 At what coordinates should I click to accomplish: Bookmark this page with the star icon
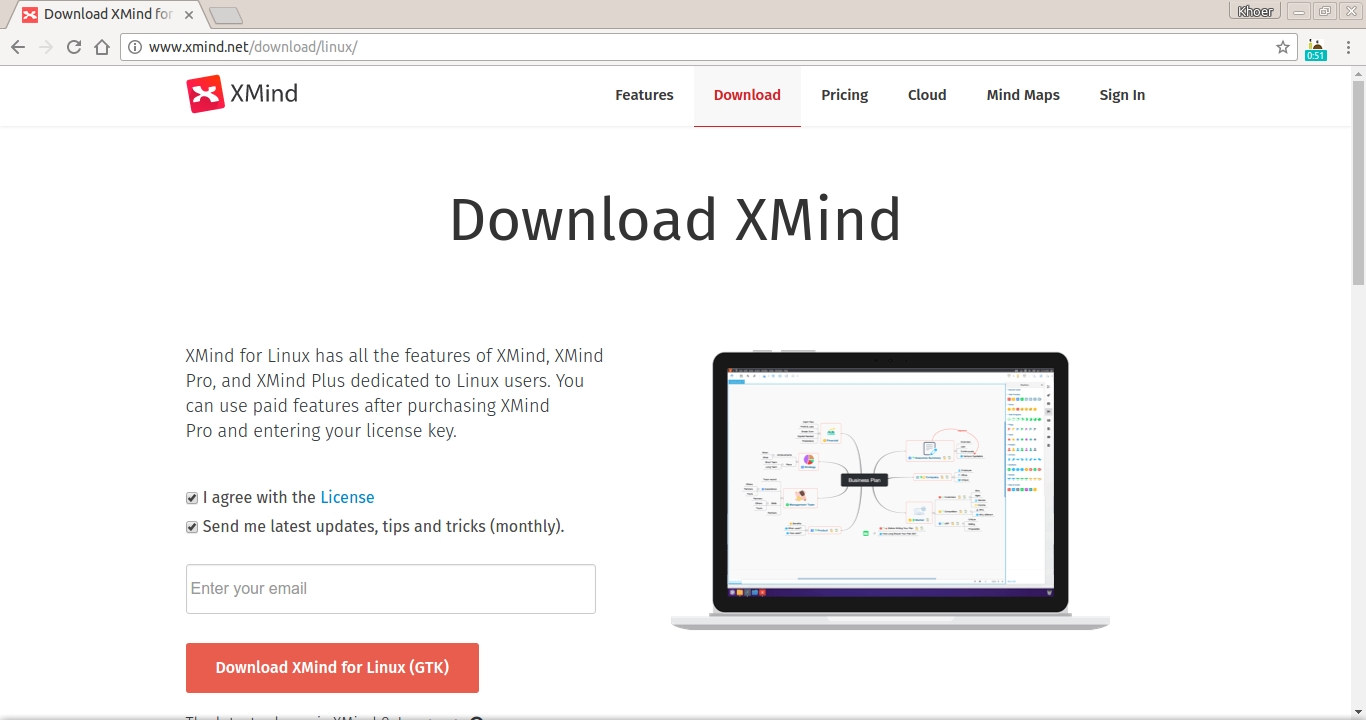pyautogui.click(x=1283, y=47)
